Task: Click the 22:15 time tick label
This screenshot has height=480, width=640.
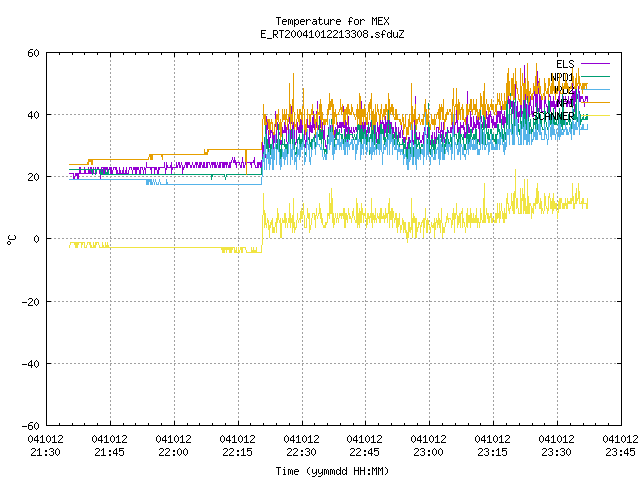Action: point(238,452)
